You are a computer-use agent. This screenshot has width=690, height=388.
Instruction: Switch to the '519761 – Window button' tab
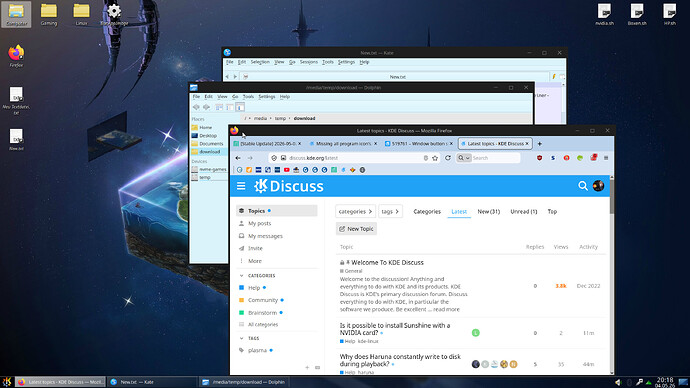(418, 144)
